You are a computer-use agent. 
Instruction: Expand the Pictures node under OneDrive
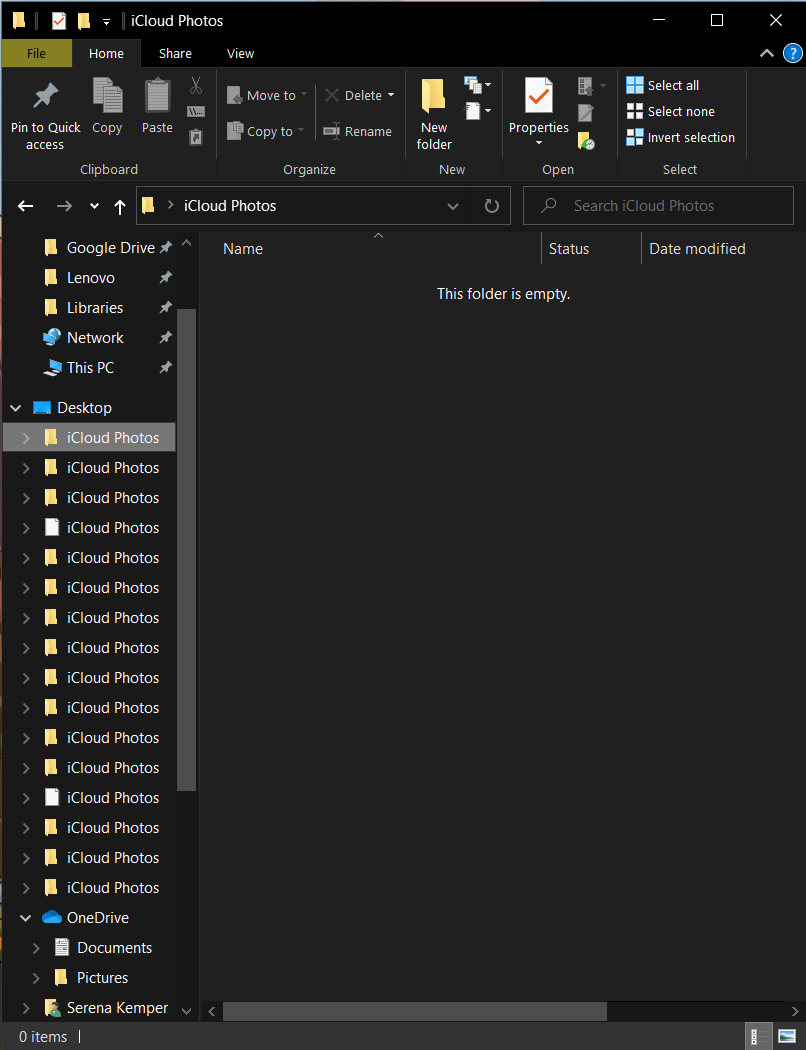(36, 978)
